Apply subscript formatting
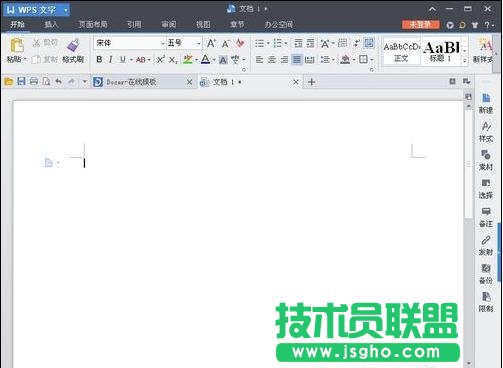 coord(173,60)
